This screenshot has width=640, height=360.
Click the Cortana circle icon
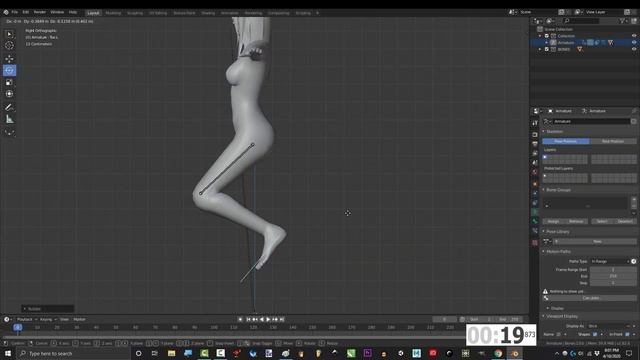tap(138, 353)
